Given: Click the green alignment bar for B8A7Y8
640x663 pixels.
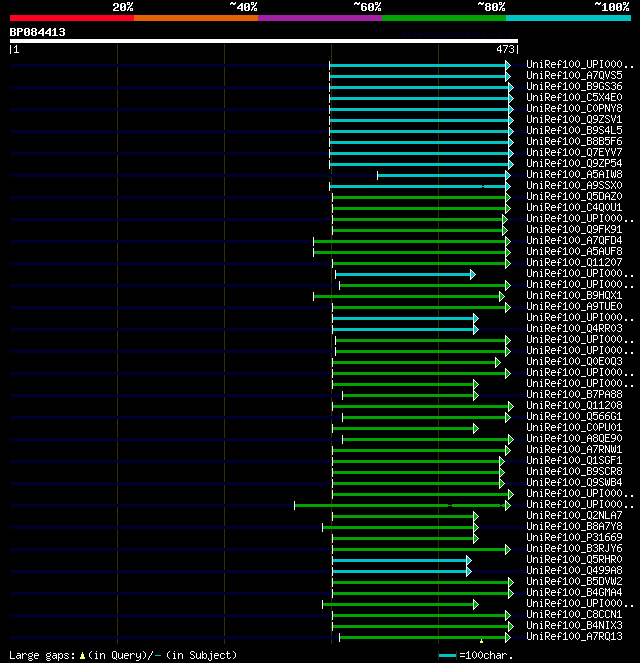Looking at the screenshot, I should pos(400,527).
